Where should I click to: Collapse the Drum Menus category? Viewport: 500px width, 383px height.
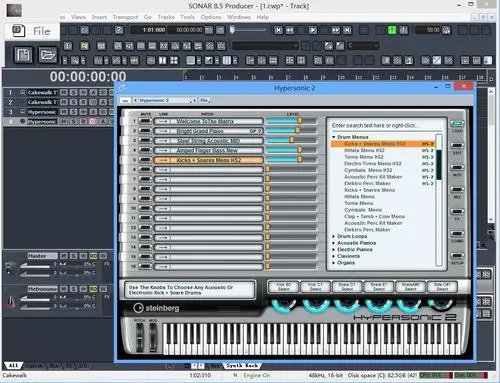tap(334, 137)
